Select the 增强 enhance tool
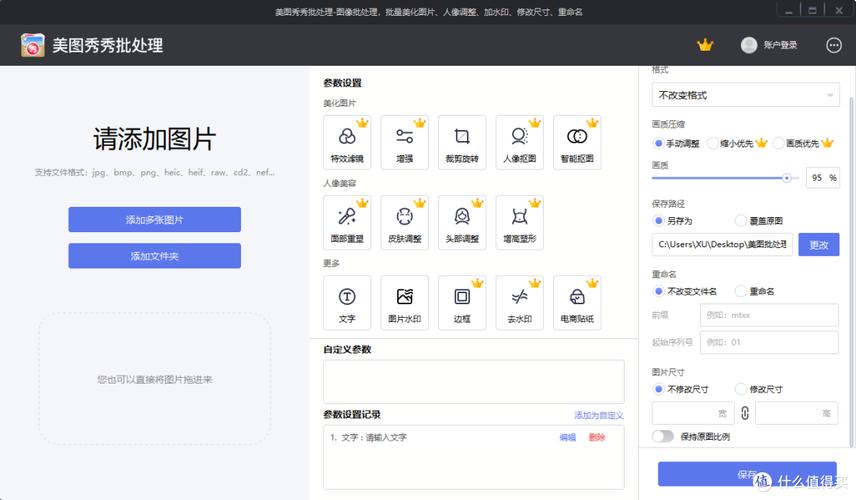Screen dimensions: 856x500 (x=405, y=142)
